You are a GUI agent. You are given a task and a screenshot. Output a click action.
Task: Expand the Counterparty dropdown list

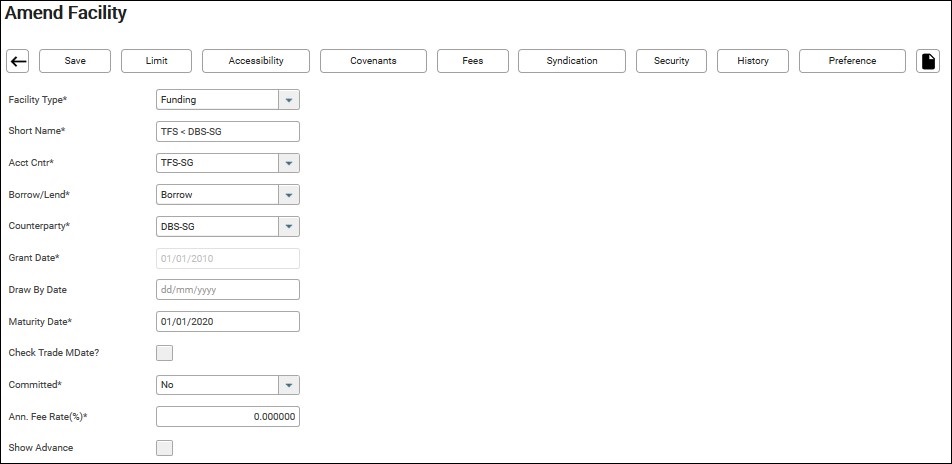pyautogui.click(x=288, y=226)
